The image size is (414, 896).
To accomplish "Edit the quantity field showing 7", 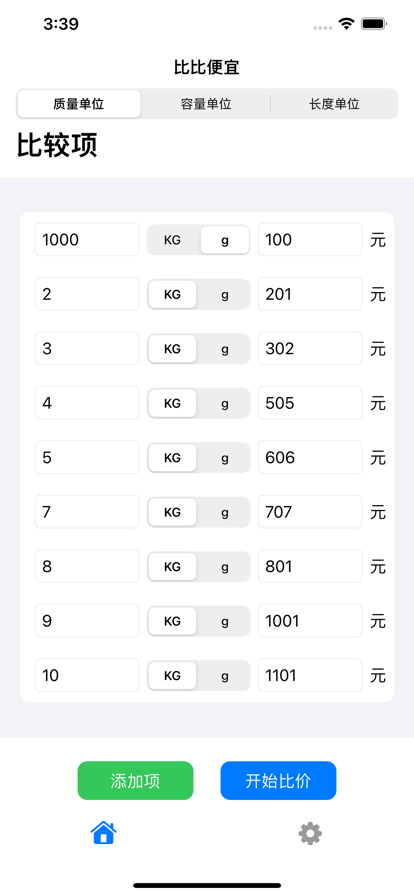I will (x=87, y=512).
